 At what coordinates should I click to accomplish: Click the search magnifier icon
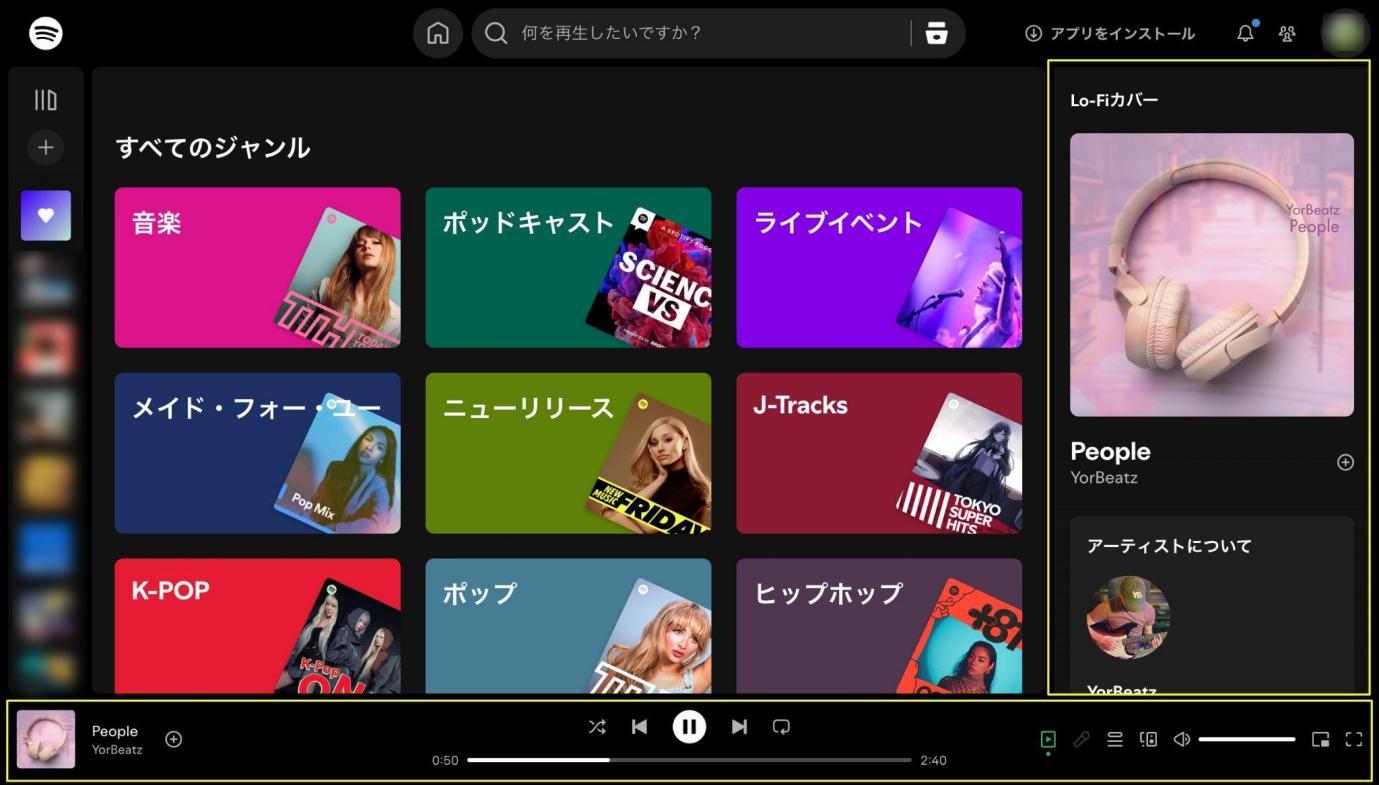496,33
